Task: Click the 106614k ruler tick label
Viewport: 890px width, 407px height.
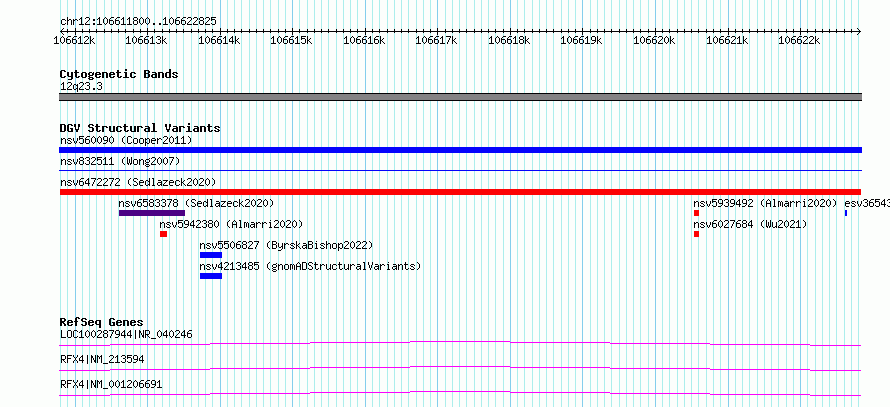Action: 219,40
